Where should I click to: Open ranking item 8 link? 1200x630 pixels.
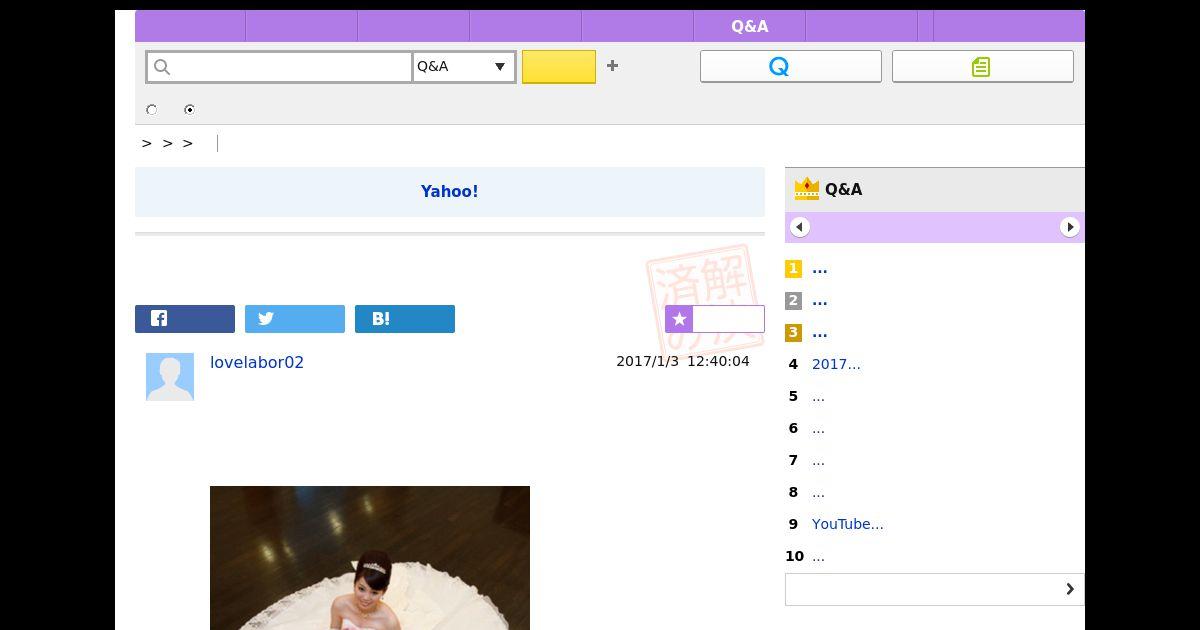pyautogui.click(x=818, y=492)
